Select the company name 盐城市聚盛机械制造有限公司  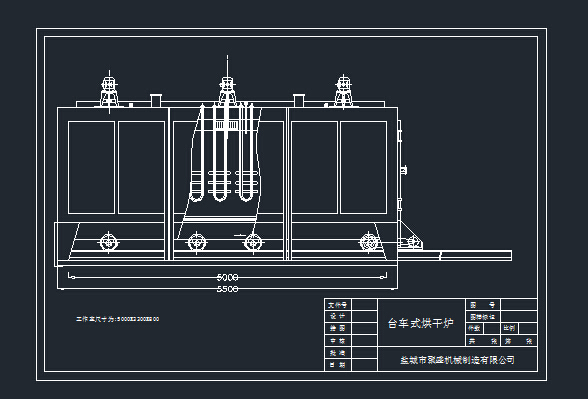click(x=457, y=360)
